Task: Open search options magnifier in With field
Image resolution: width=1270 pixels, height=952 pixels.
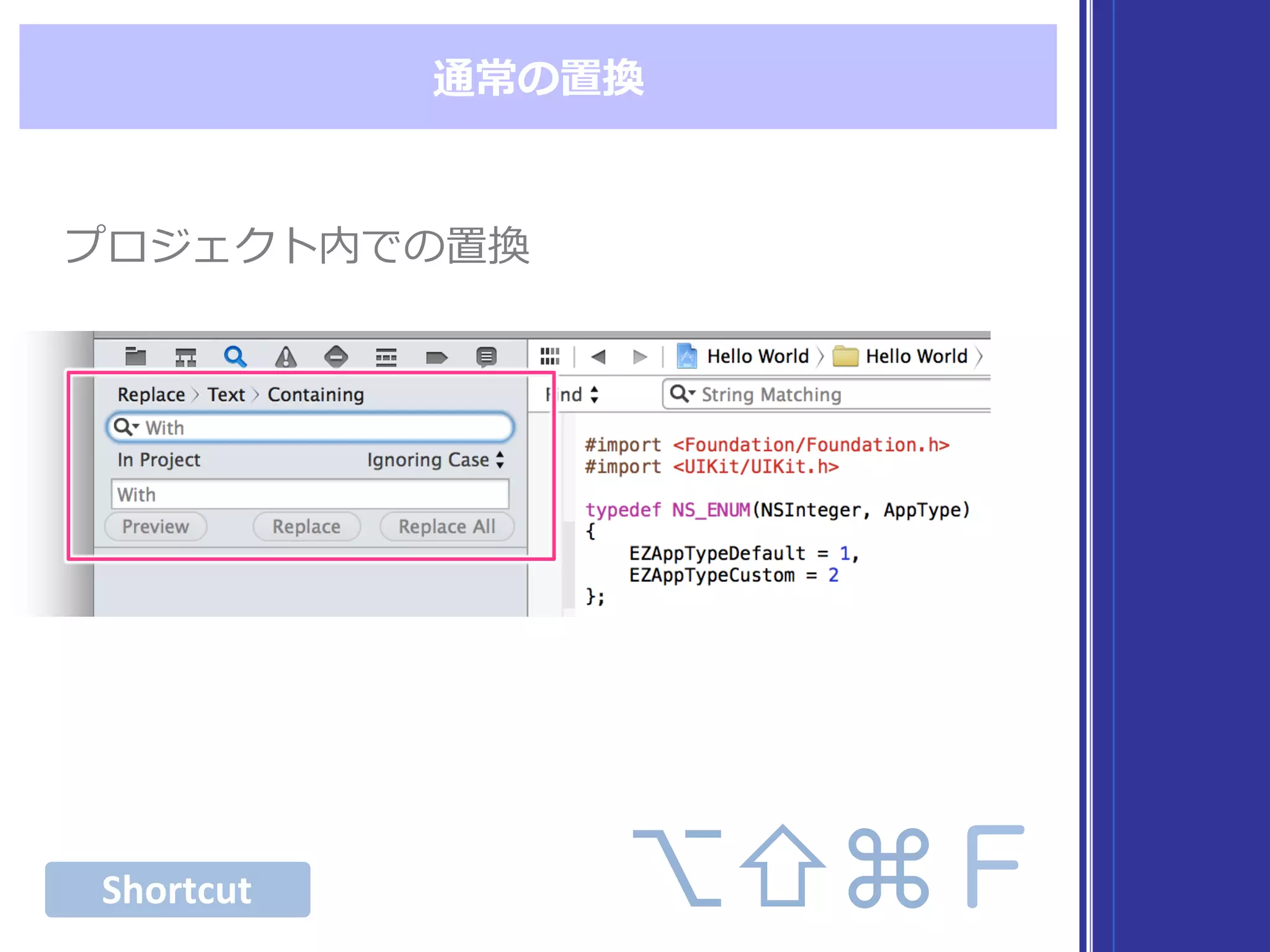Action: tap(126, 427)
